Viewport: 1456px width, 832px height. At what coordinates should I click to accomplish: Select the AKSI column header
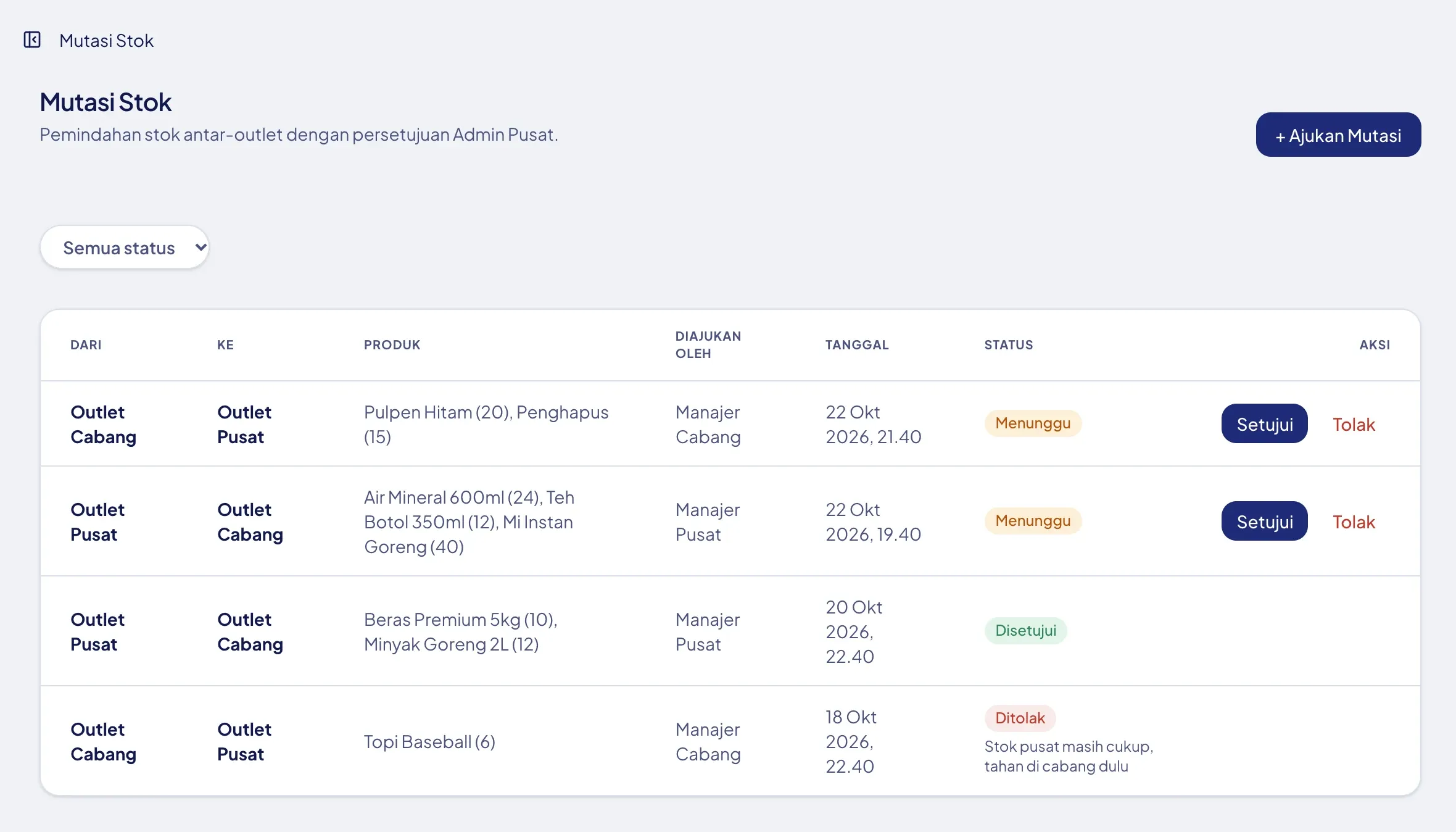click(1375, 345)
